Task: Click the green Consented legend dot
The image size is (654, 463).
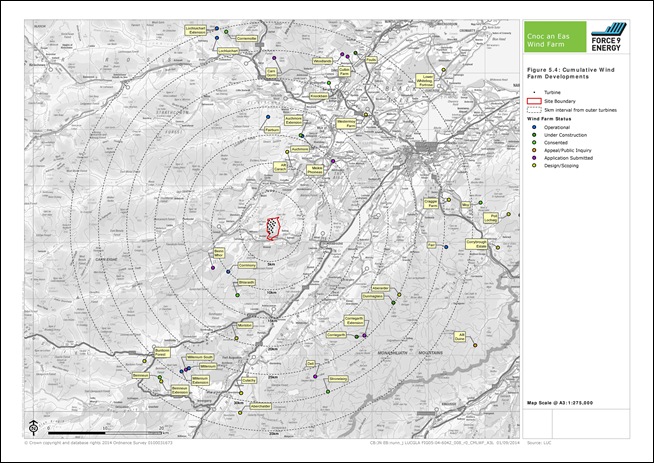Action: [x=534, y=142]
